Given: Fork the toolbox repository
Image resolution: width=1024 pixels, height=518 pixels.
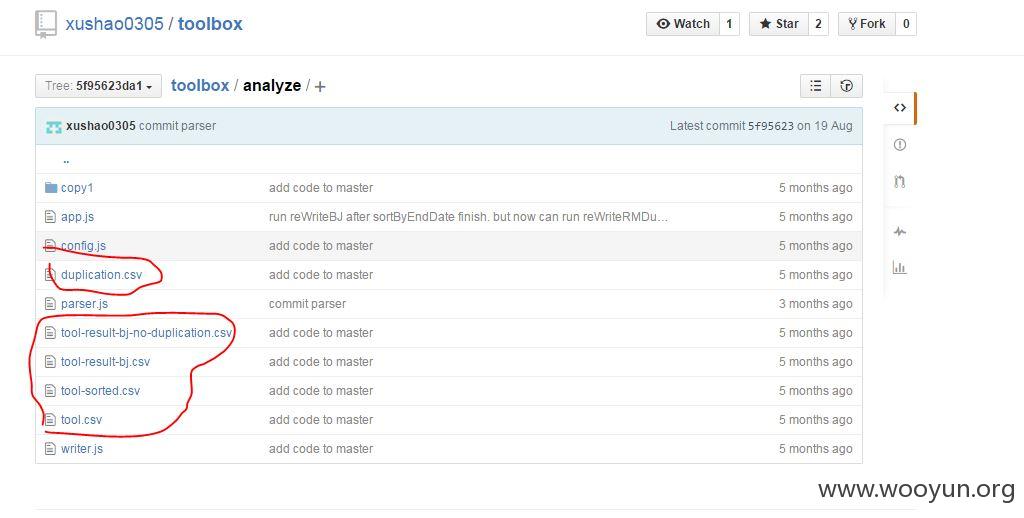Looking at the screenshot, I should [867, 24].
